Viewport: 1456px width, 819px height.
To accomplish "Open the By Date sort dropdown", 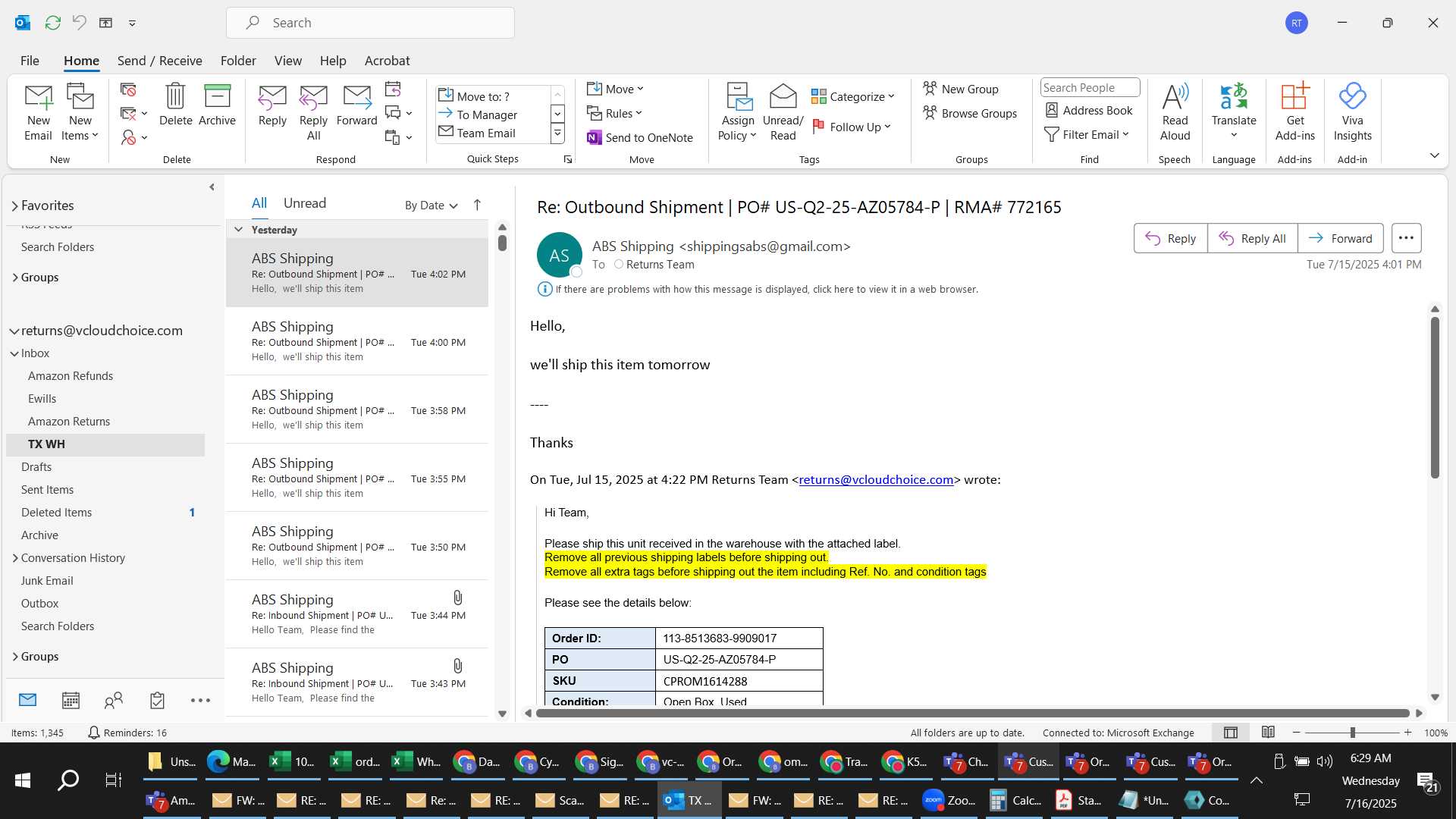I will coord(431,205).
